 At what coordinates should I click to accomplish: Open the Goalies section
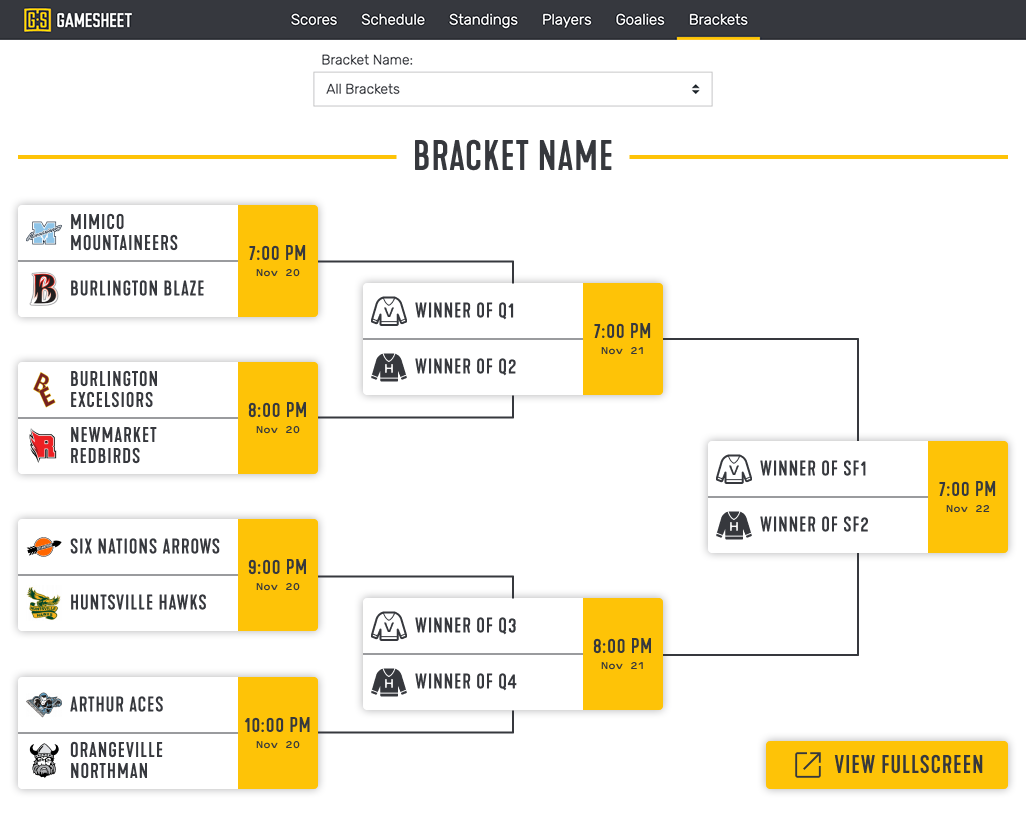click(x=640, y=19)
